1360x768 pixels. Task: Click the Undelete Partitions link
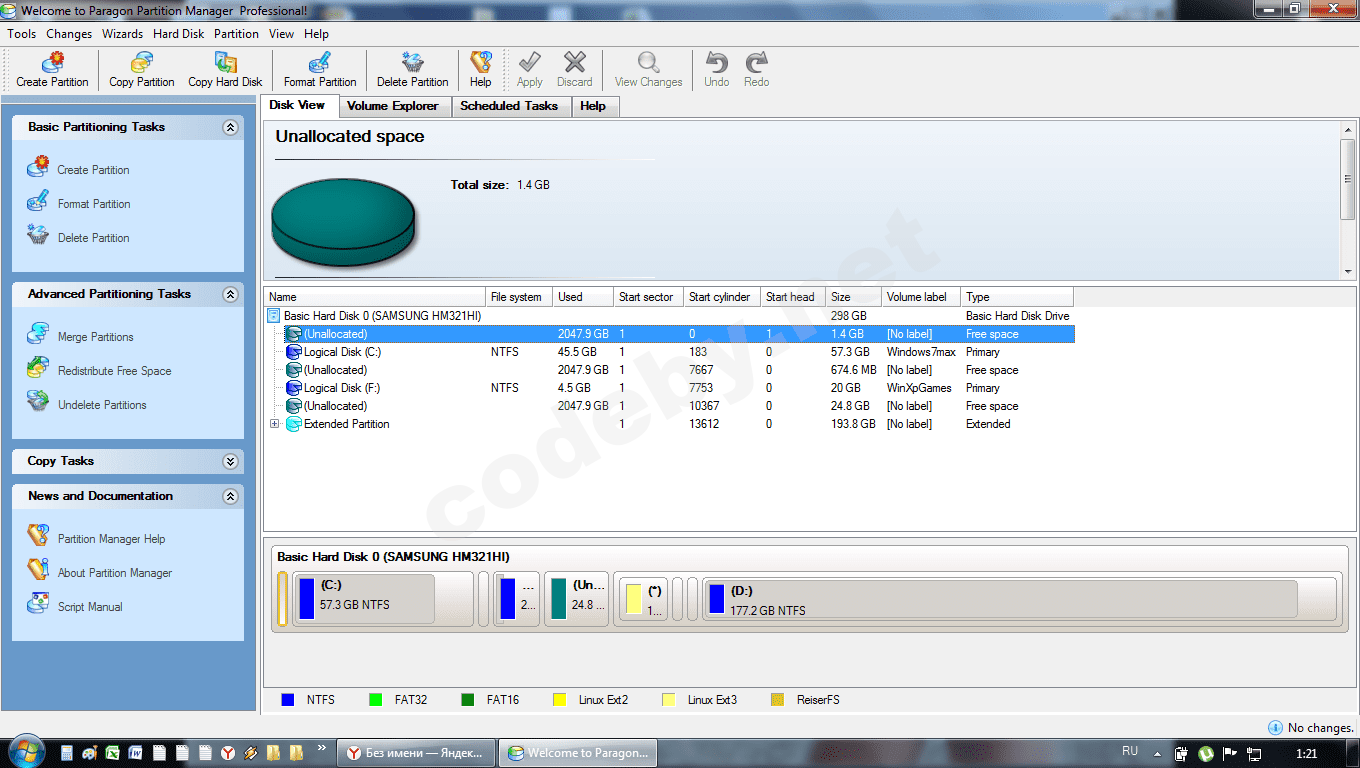(102, 405)
